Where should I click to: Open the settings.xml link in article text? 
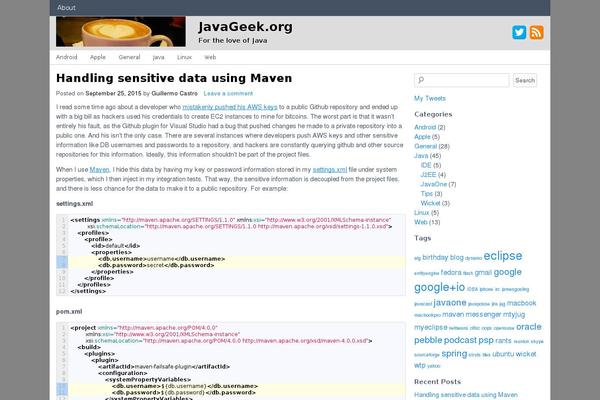(330, 170)
